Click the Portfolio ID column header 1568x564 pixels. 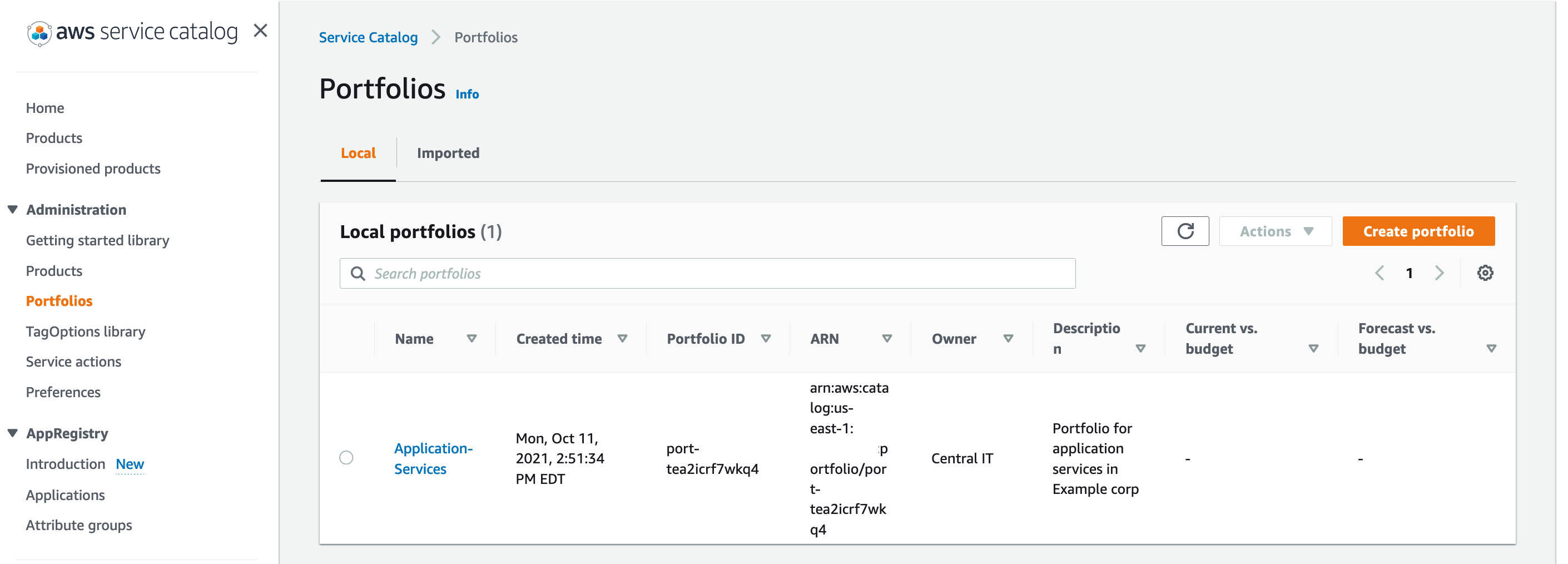pyautogui.click(x=706, y=339)
